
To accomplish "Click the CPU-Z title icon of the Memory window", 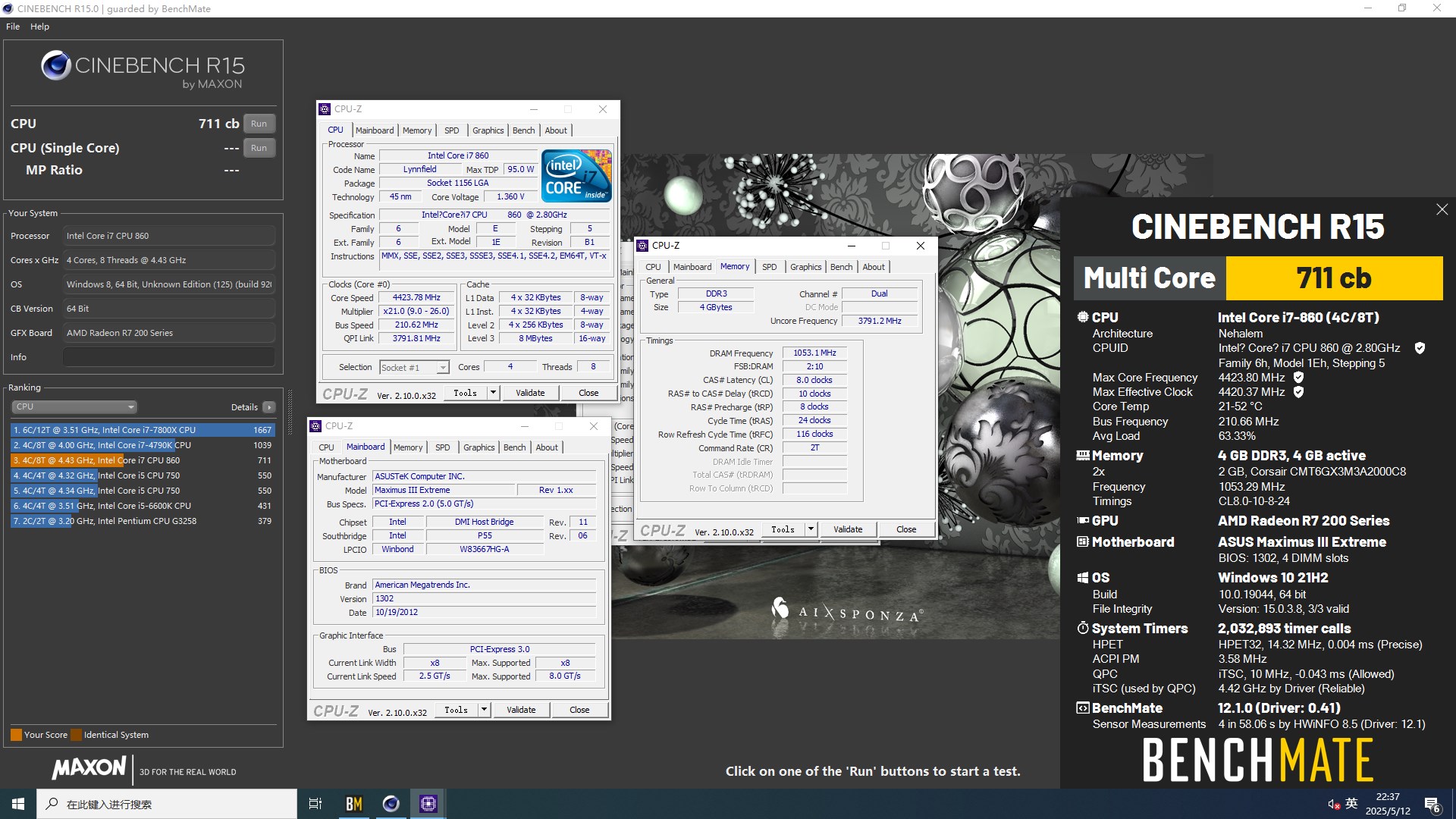I will pos(642,246).
